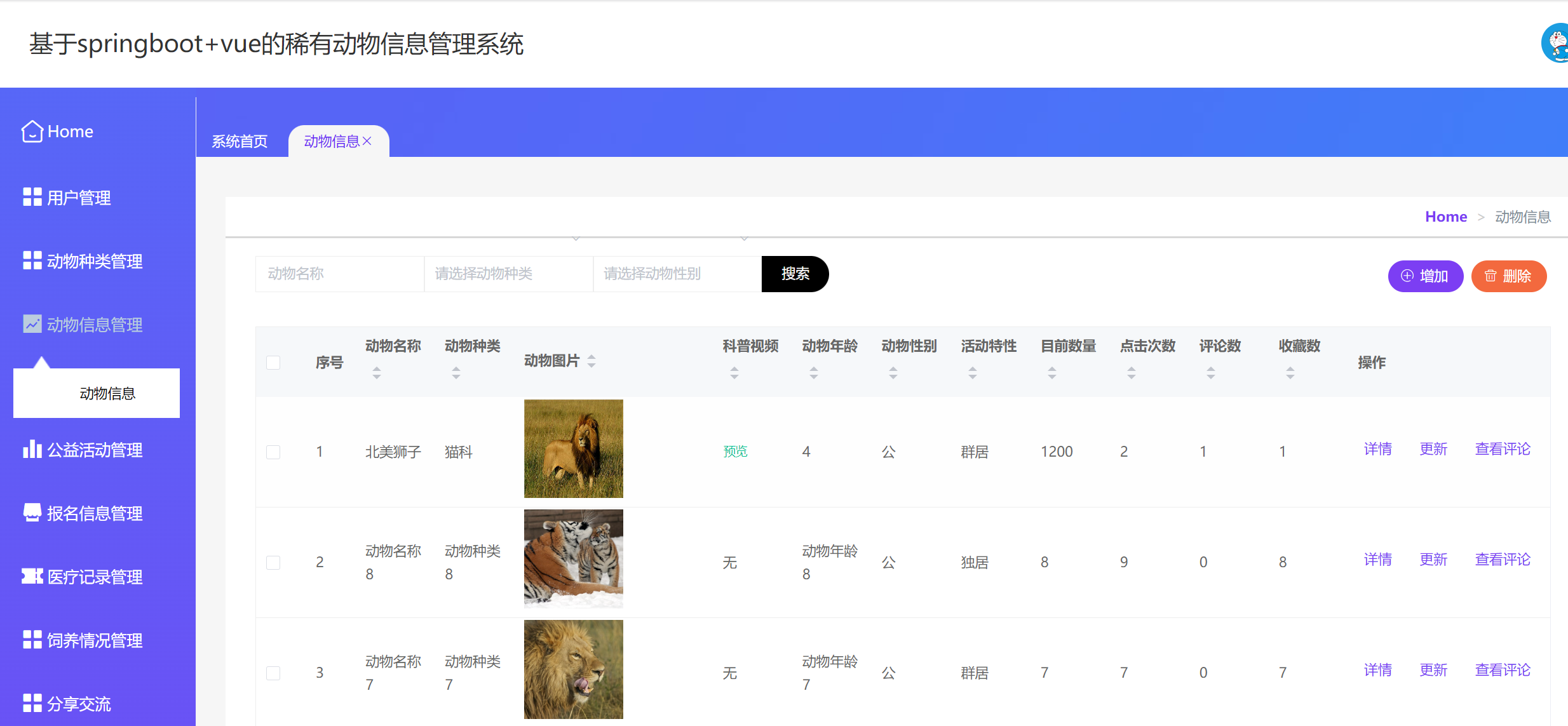Open the 请选择动物性别 dropdown
Screen dimensions: 1568x726
(x=677, y=274)
